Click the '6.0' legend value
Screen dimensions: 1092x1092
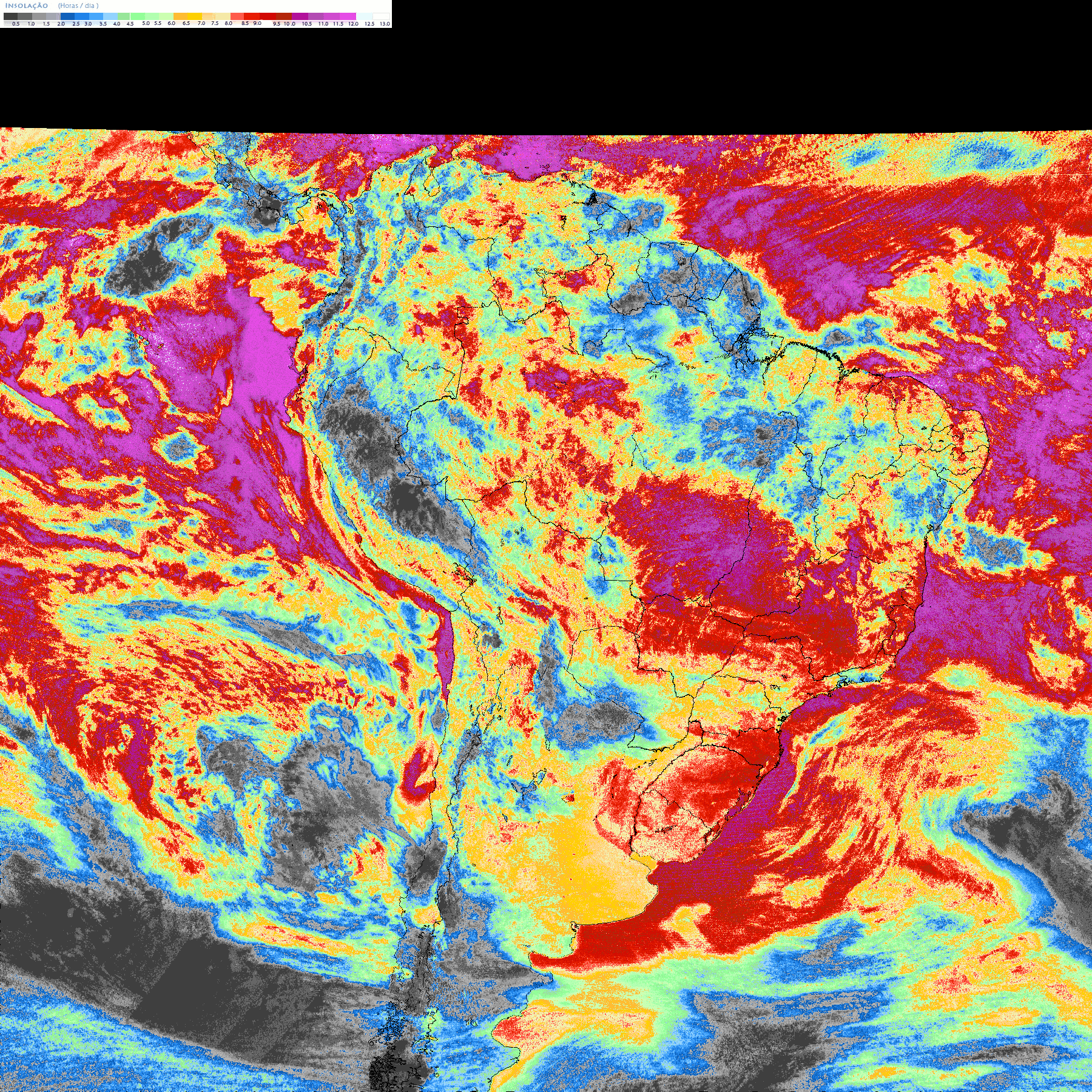click(x=171, y=23)
